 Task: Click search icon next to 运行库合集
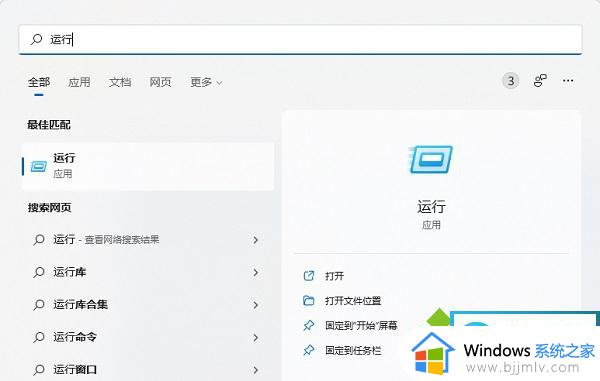tap(39, 305)
